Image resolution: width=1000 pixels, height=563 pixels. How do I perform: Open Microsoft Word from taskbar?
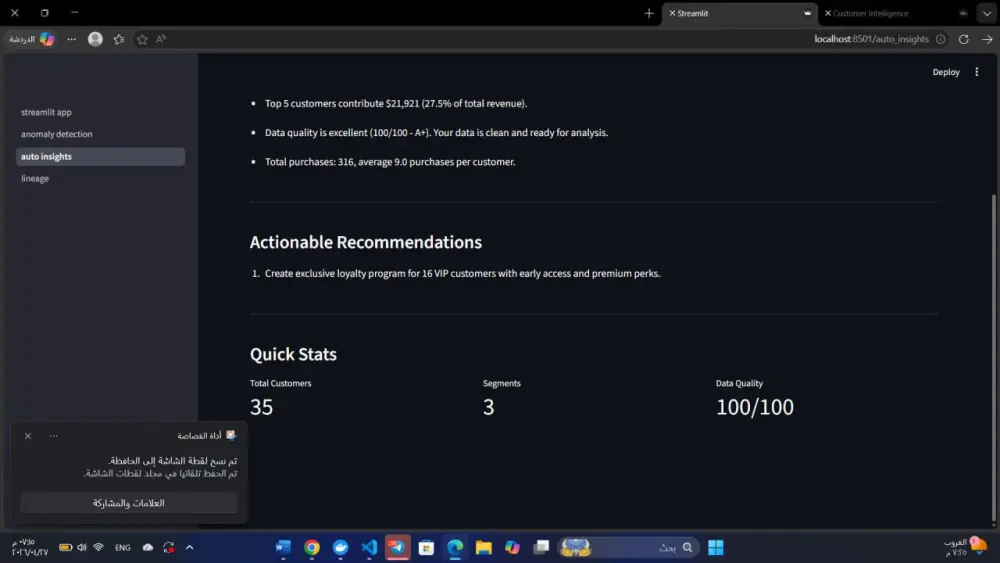[x=283, y=548]
